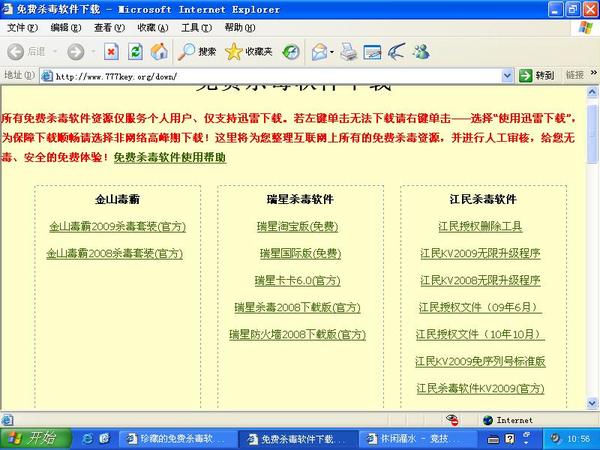Image resolution: width=600 pixels, height=450 pixels.
Task: Click the blocked-popup eye icon in status bar
Action: pyautogui.click(x=452, y=420)
